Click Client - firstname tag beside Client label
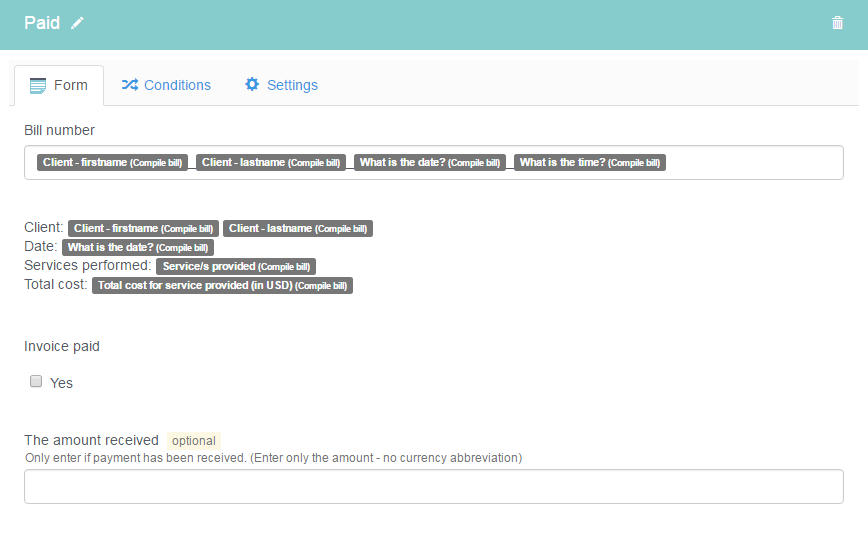The width and height of the screenshot is (868, 533). point(143,229)
